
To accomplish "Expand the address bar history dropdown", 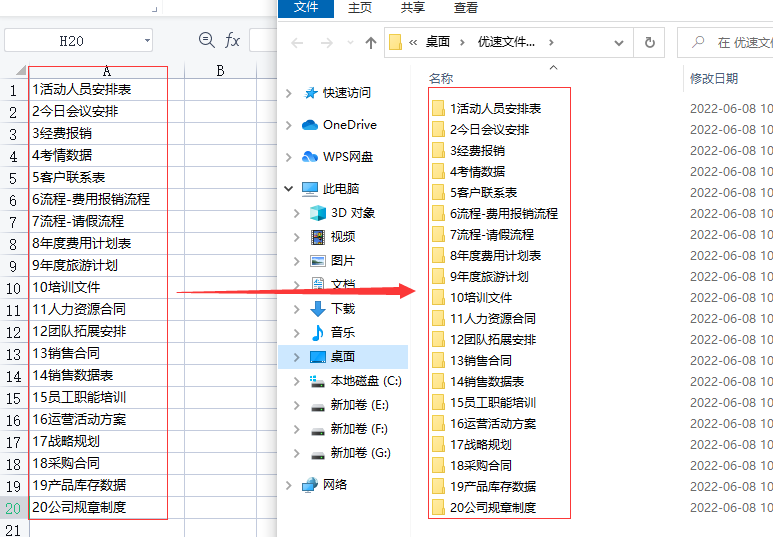I will (619, 43).
